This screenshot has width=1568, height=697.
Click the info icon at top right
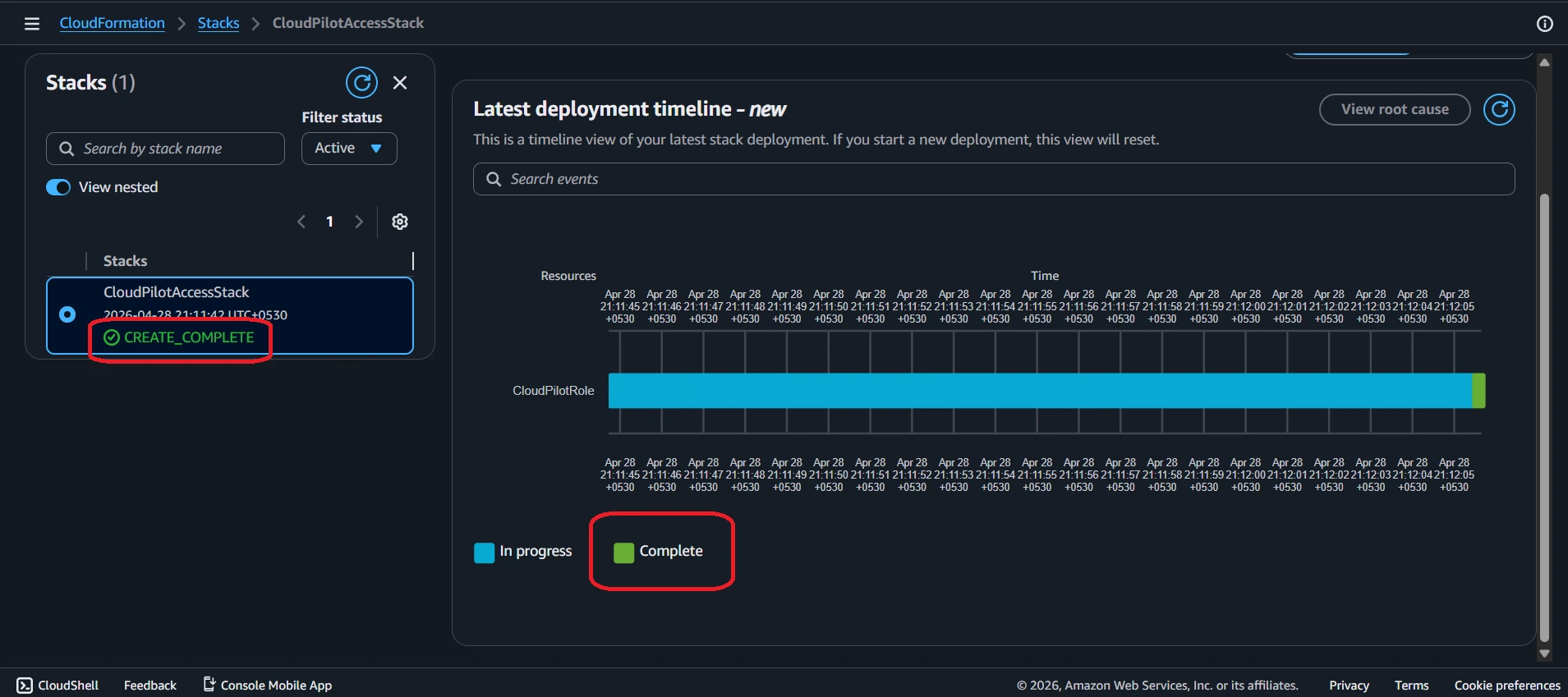(1544, 24)
